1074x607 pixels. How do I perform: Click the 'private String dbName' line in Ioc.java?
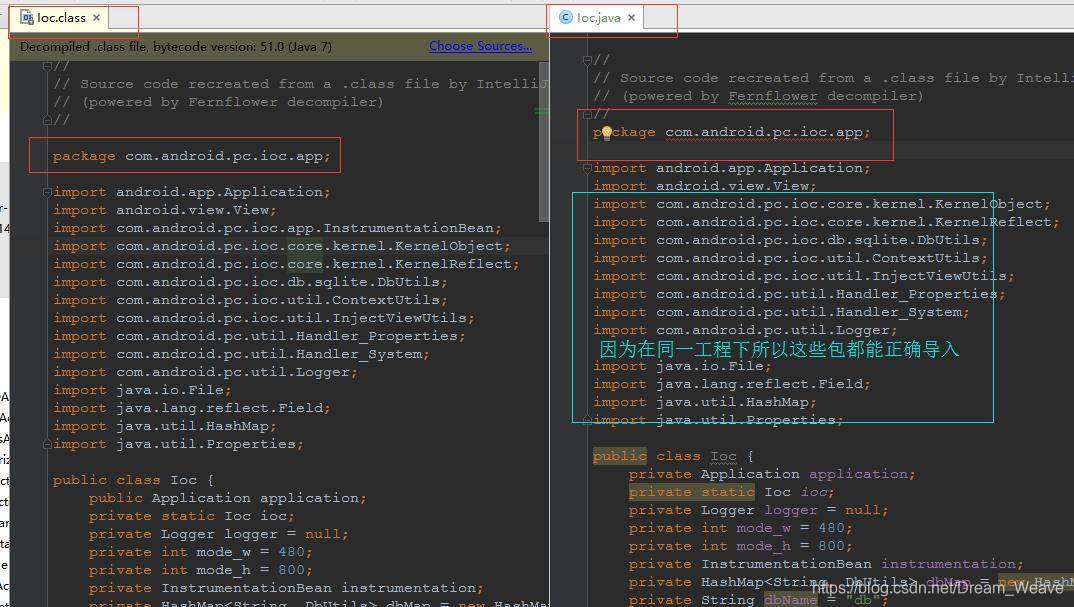tap(759, 600)
